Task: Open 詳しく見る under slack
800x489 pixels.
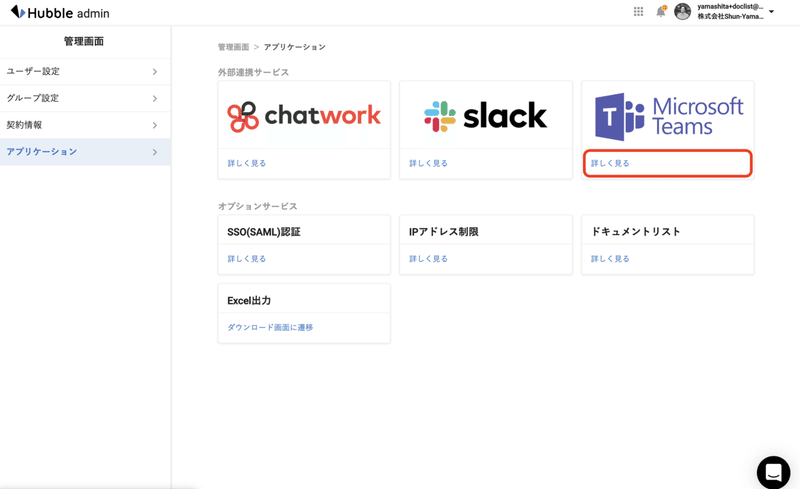Action: click(x=428, y=163)
